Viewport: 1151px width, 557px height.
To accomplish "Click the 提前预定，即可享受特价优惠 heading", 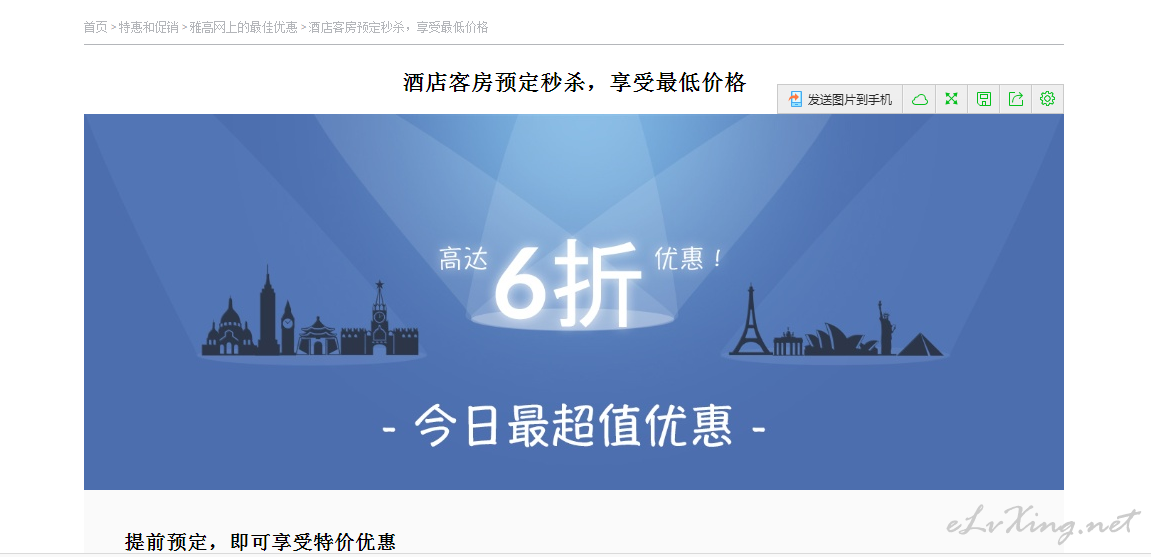I will point(261,542).
